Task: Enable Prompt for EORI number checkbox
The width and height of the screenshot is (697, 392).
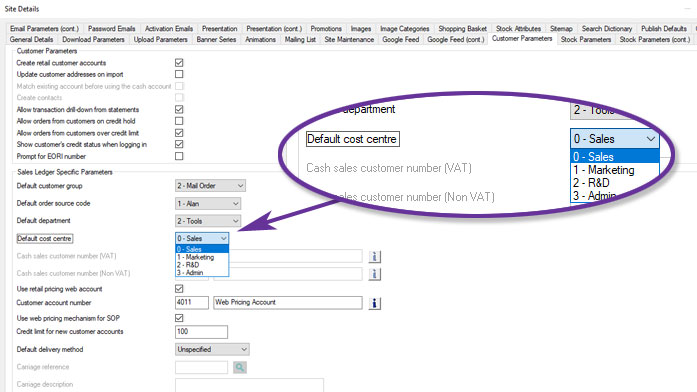Action: click(179, 156)
